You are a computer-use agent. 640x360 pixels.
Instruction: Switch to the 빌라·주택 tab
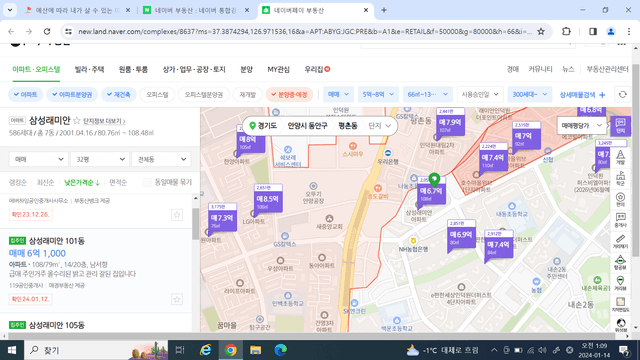(x=89, y=69)
